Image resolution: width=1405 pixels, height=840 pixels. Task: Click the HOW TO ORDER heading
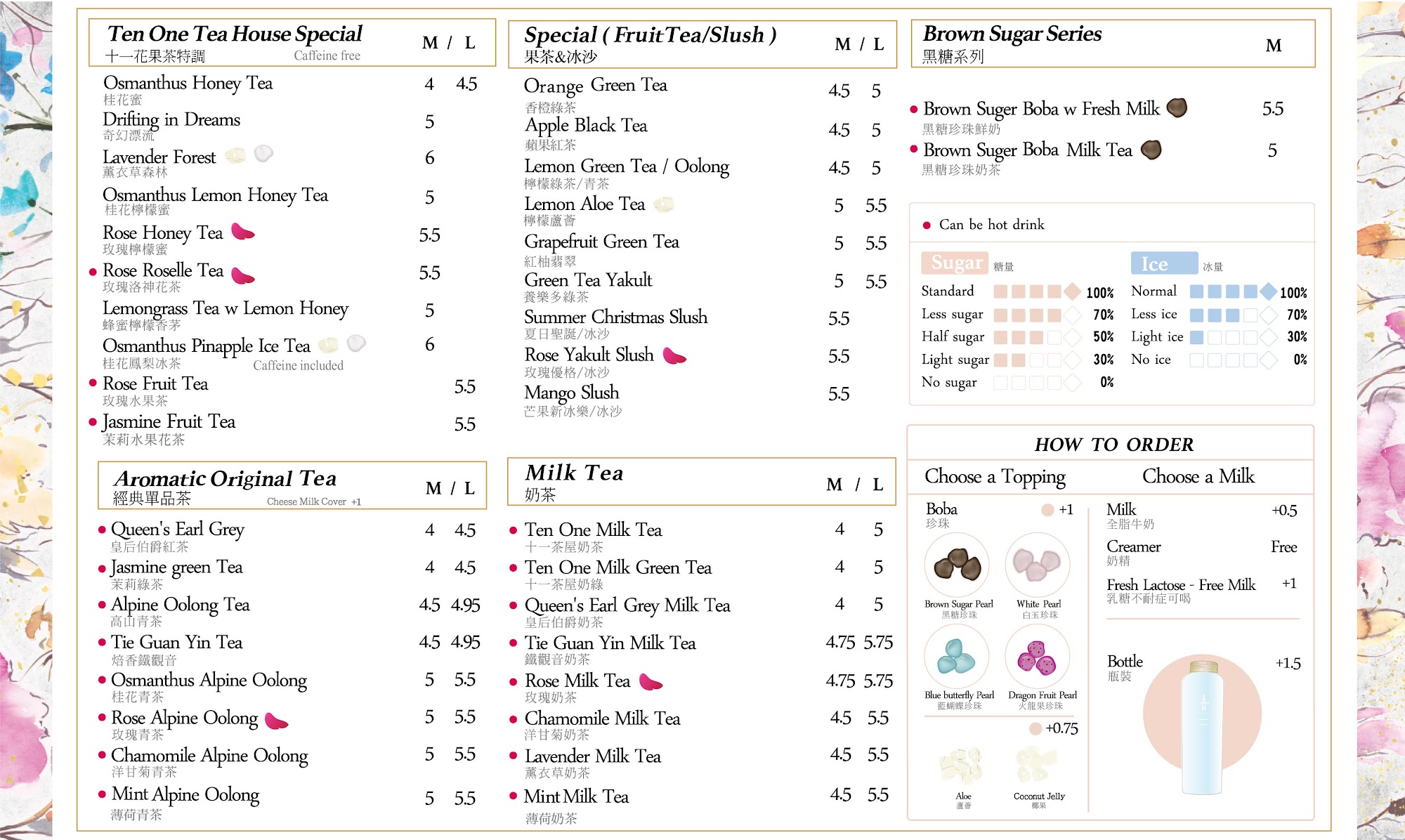tap(1113, 445)
